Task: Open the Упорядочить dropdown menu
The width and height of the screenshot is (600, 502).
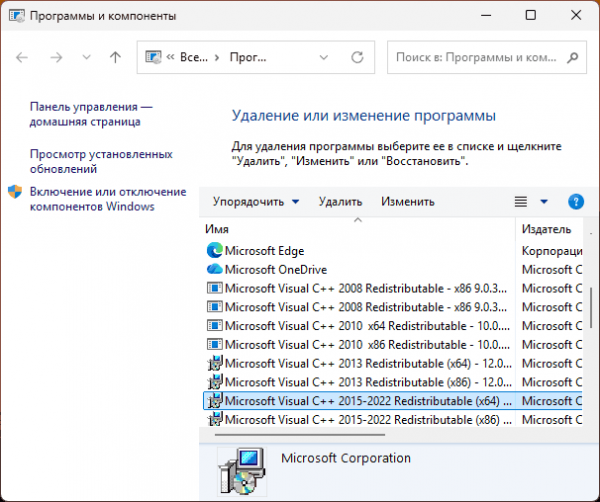Action: tap(256, 202)
